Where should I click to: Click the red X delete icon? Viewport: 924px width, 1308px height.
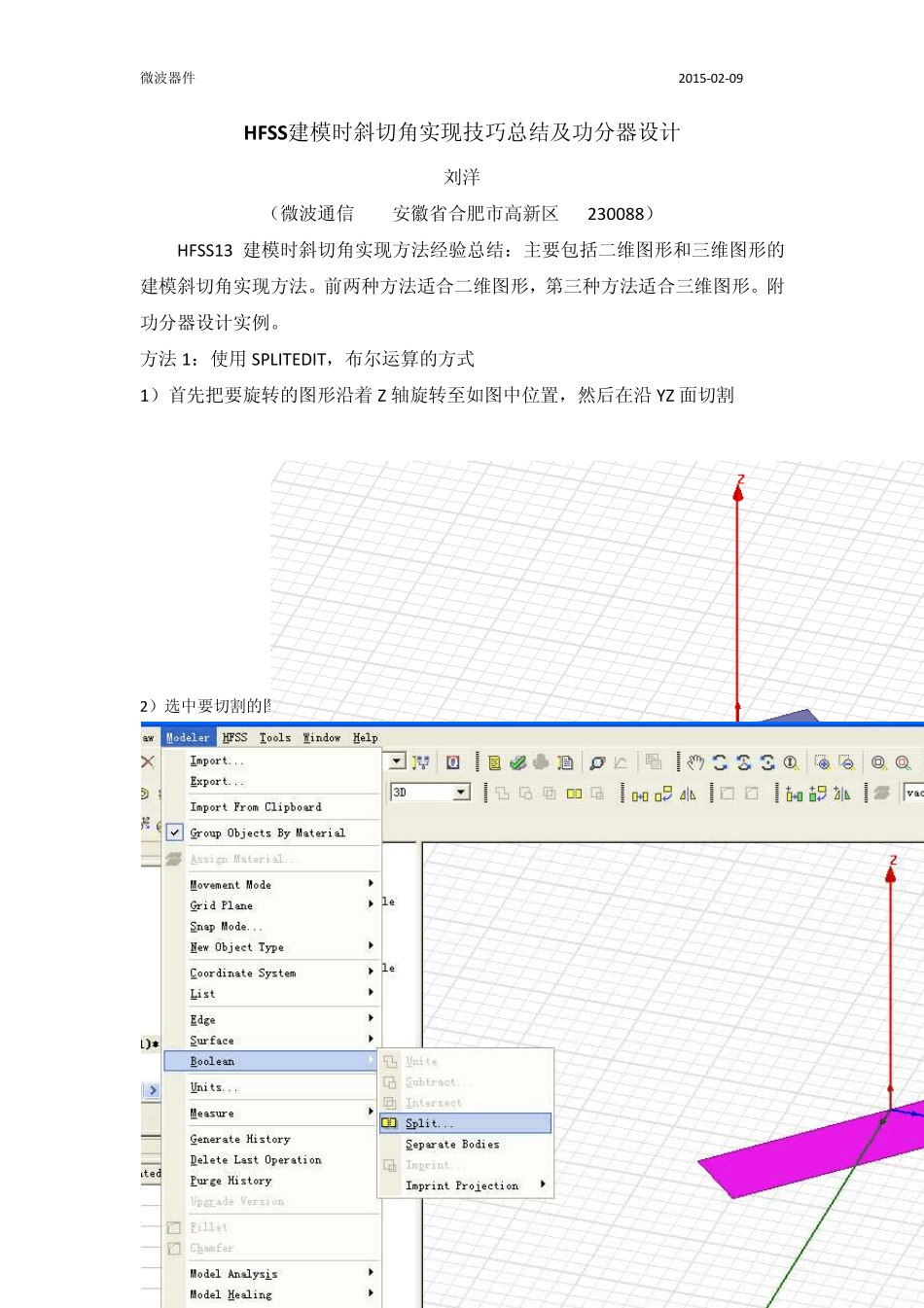(148, 761)
